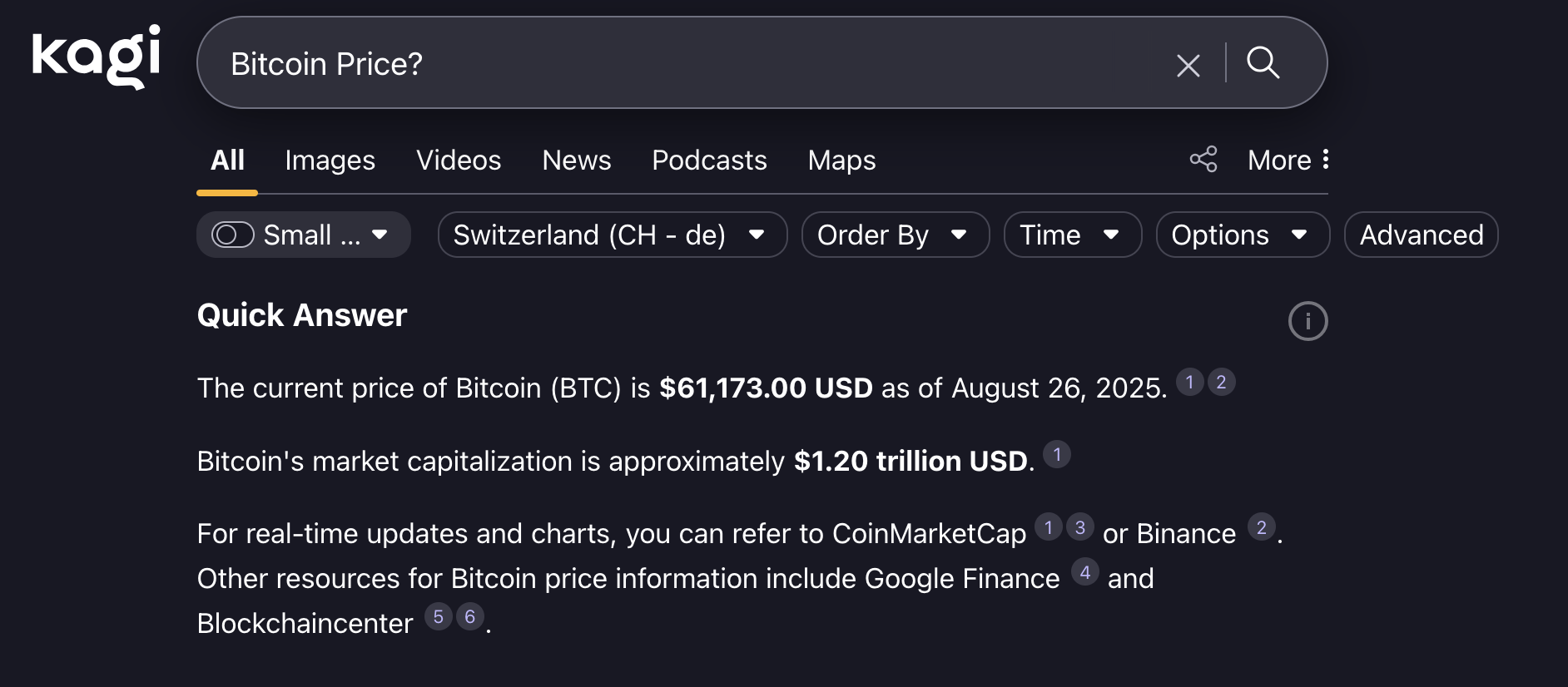Expand the Switzerland (CH - de) region dropdown

click(x=612, y=235)
